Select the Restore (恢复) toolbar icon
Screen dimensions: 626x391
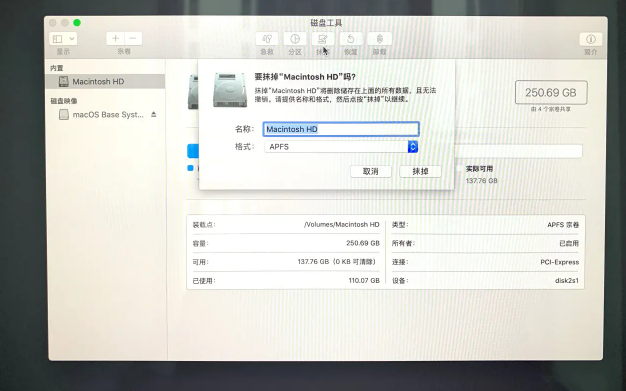tap(351, 39)
